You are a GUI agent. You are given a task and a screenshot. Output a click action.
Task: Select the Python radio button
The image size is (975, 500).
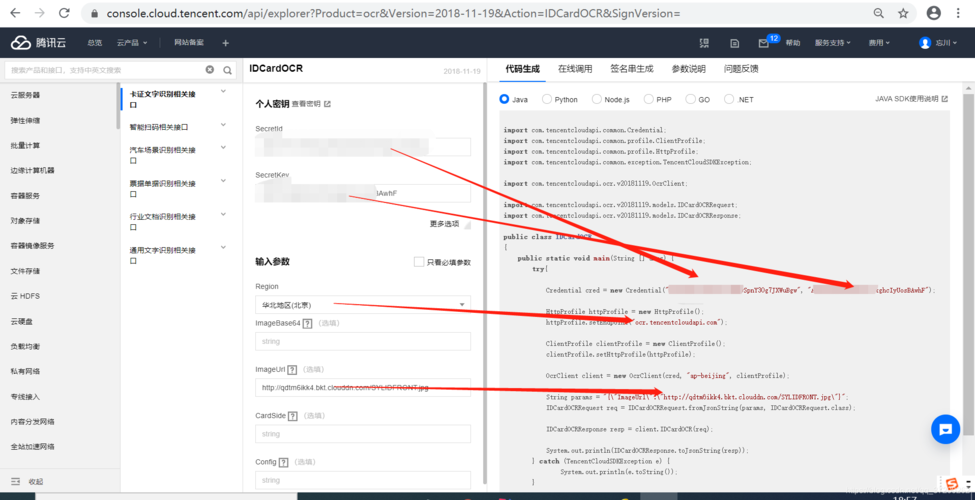pos(547,99)
